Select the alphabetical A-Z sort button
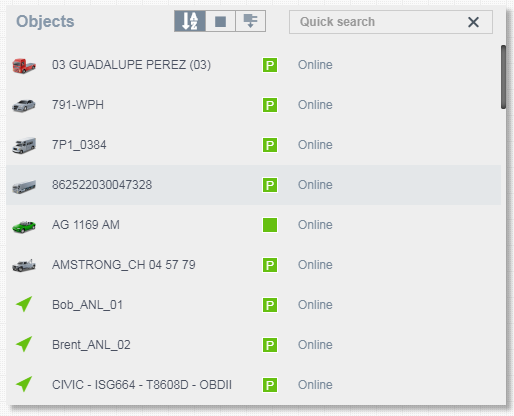The image size is (514, 416). (190, 21)
